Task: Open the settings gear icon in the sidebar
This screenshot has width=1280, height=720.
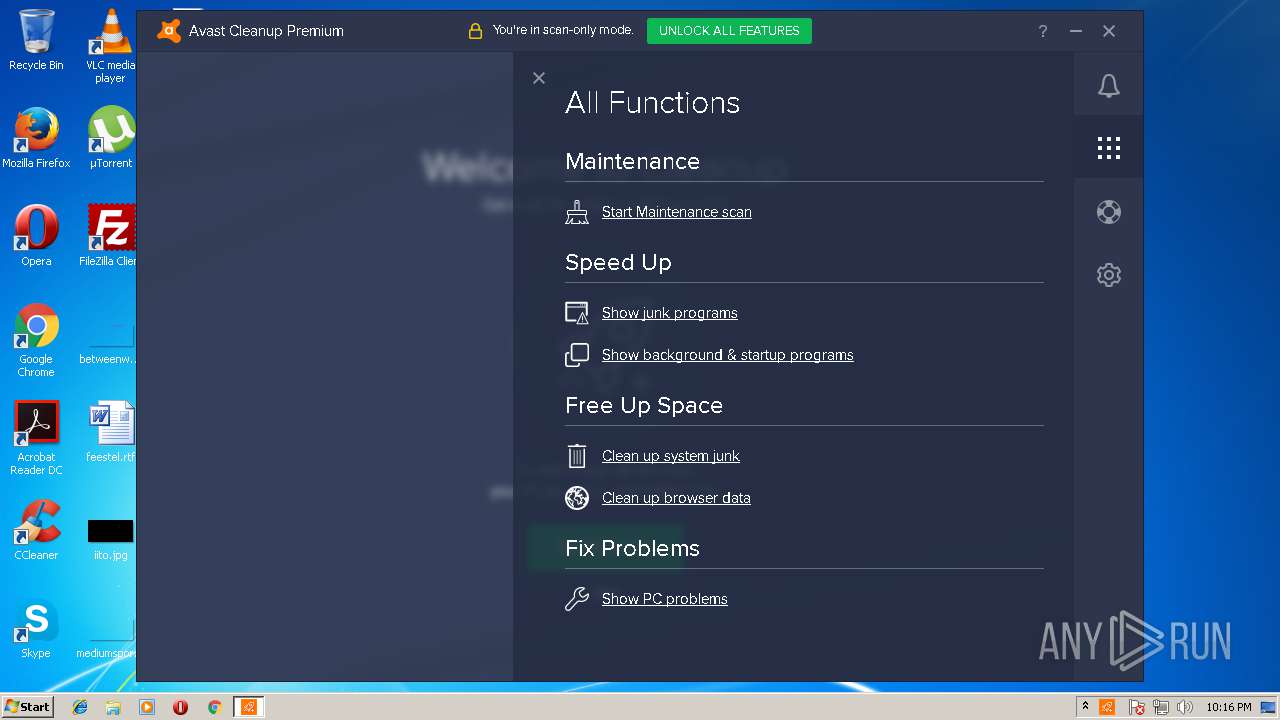Action: point(1108,275)
